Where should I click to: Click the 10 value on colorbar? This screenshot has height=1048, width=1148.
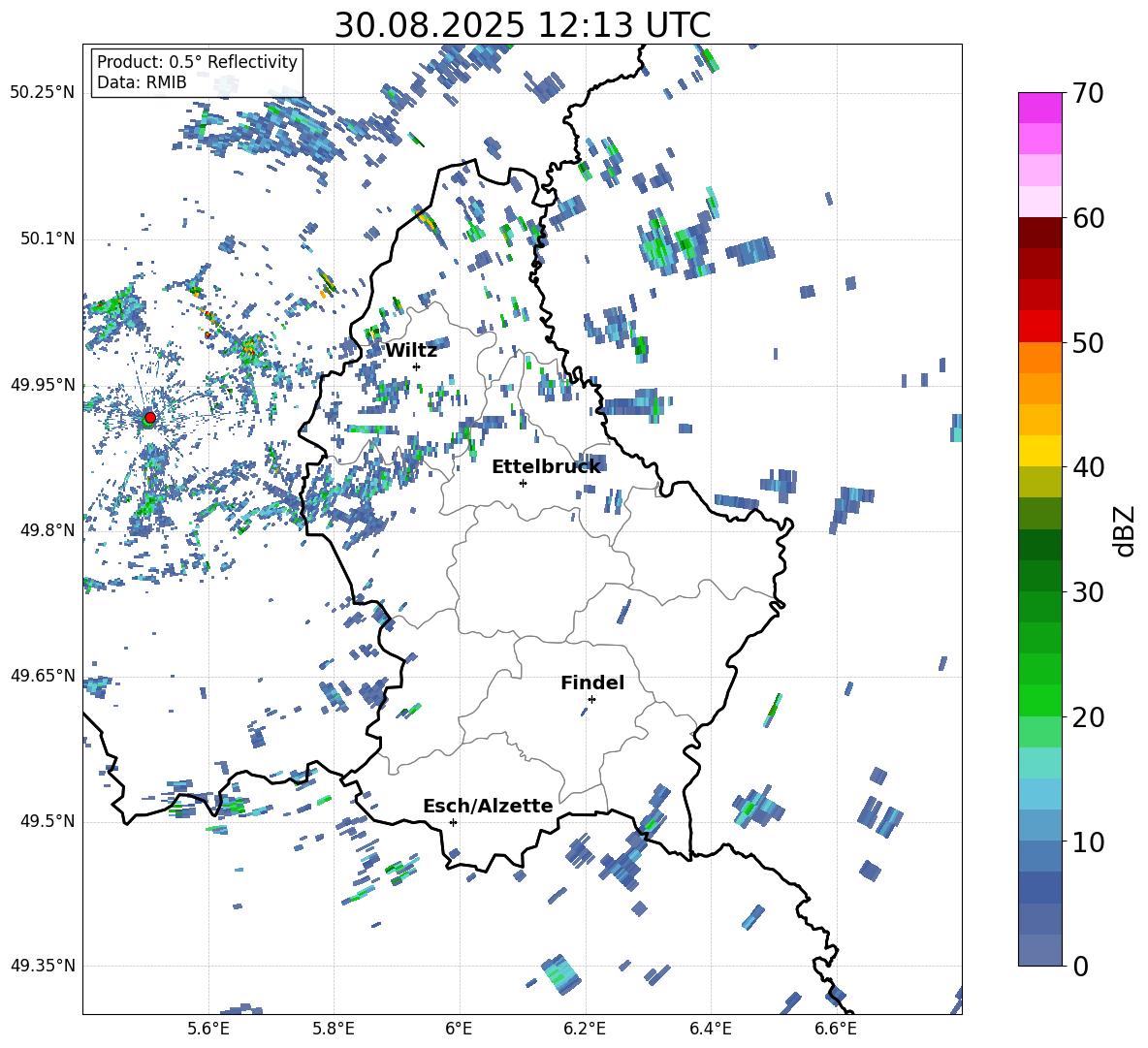1088,842
